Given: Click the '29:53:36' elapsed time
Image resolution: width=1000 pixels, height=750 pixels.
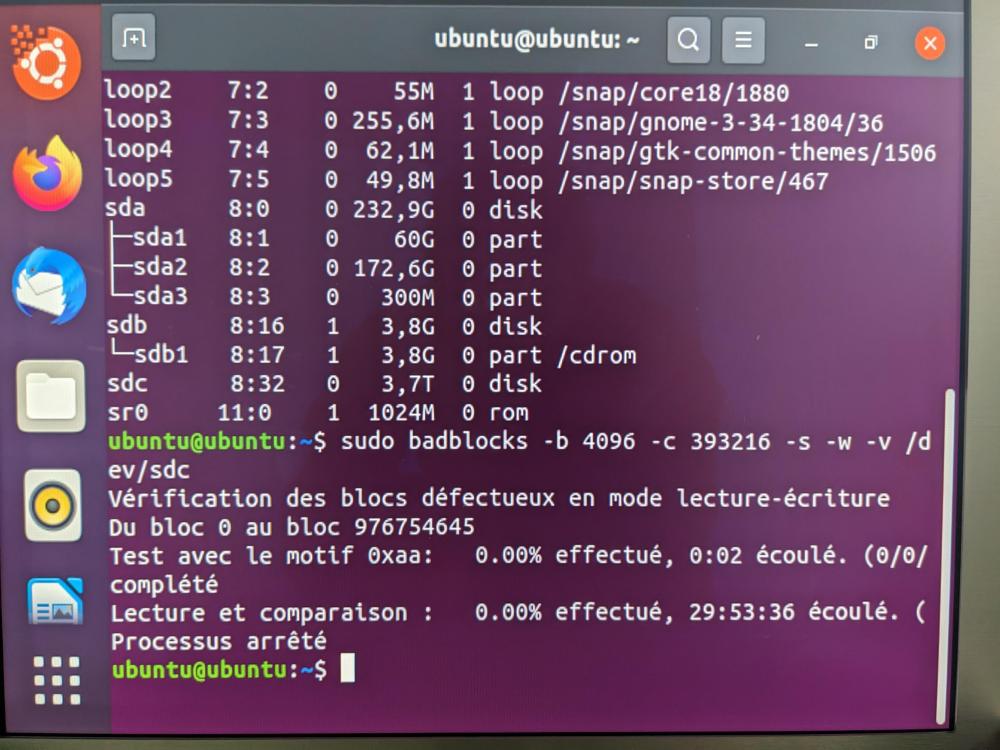Looking at the screenshot, I should pyautogui.click(x=742, y=612).
